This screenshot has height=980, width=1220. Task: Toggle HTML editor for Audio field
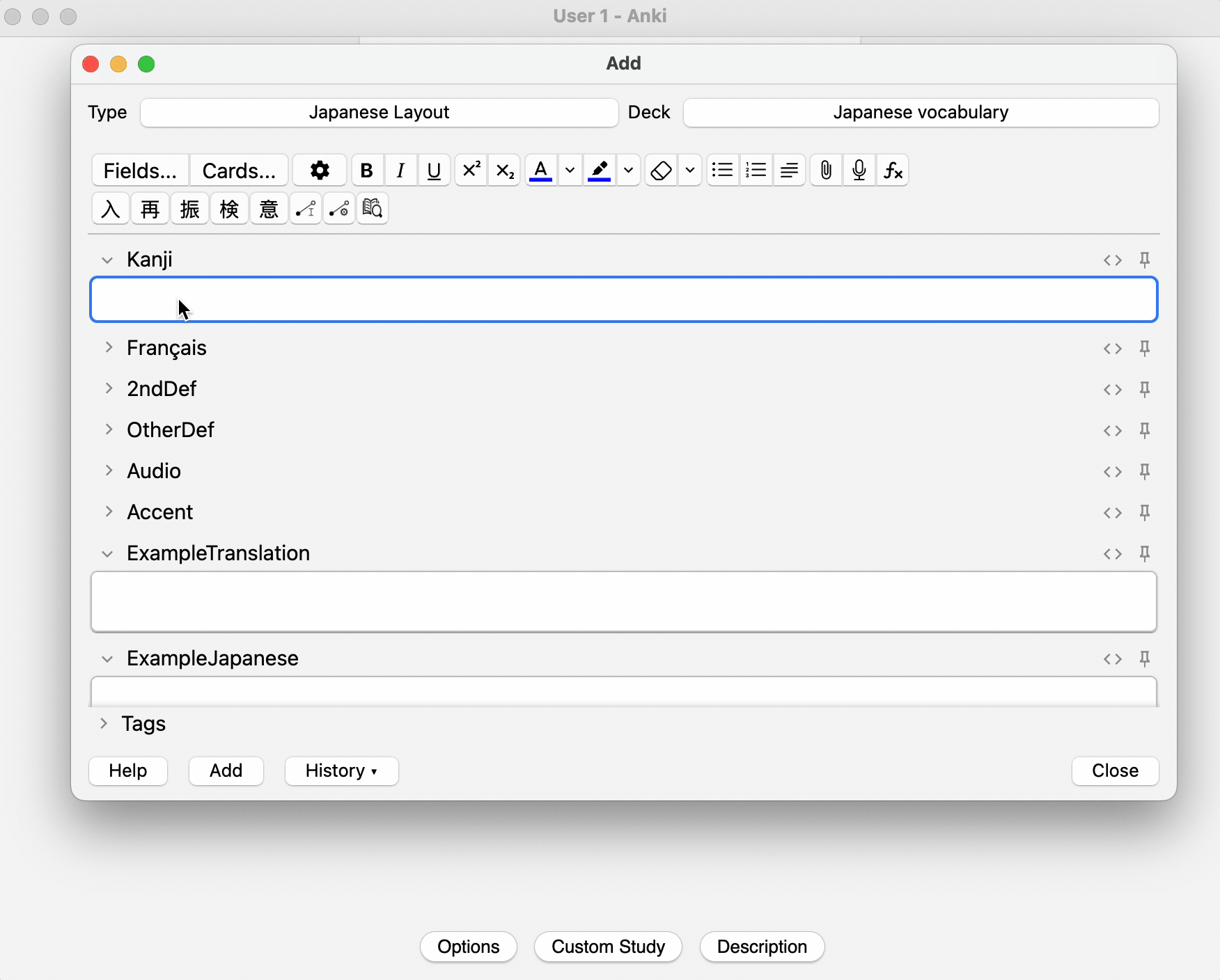pos(1113,472)
